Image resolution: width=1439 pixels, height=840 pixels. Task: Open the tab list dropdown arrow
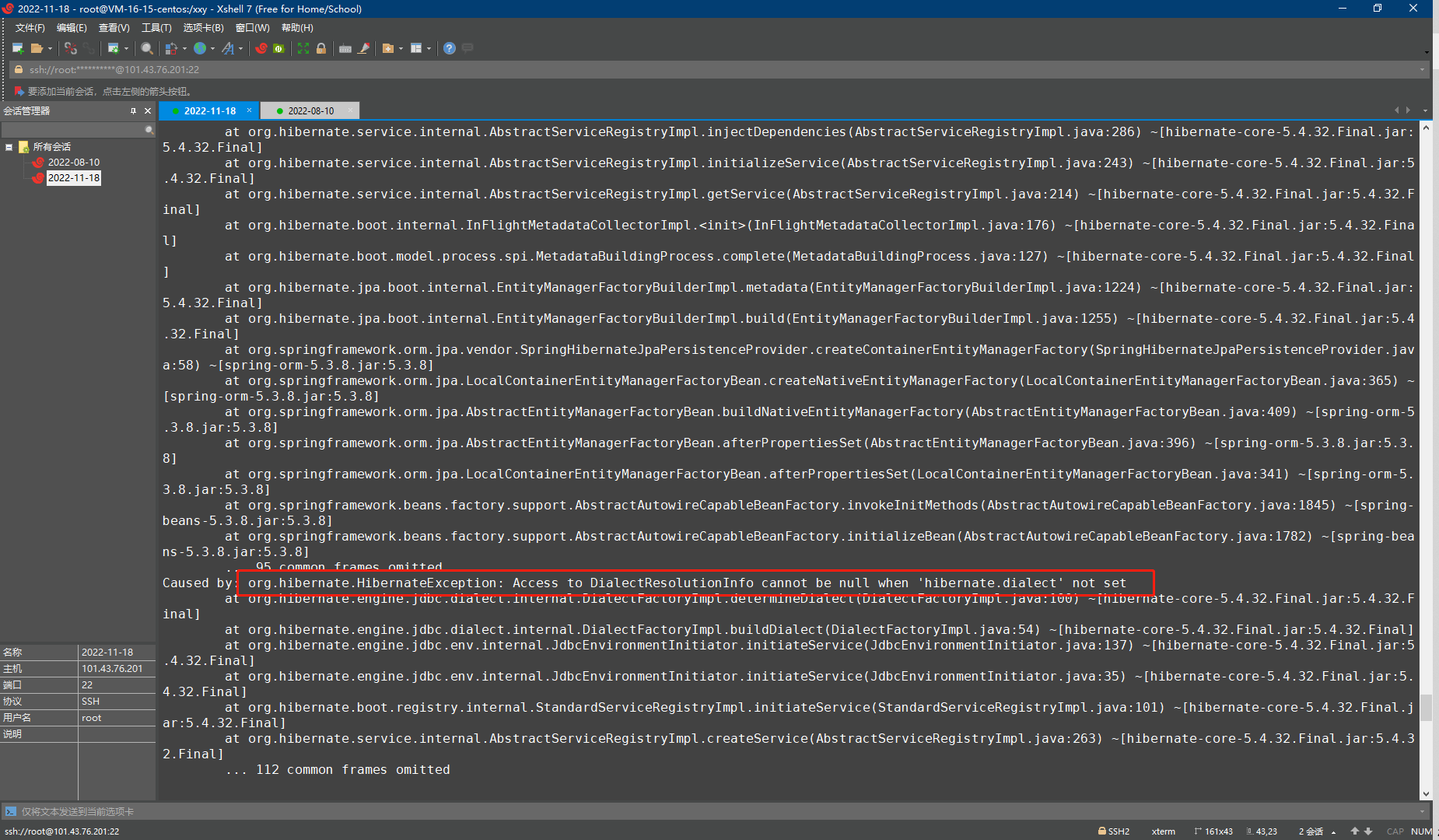(1425, 110)
